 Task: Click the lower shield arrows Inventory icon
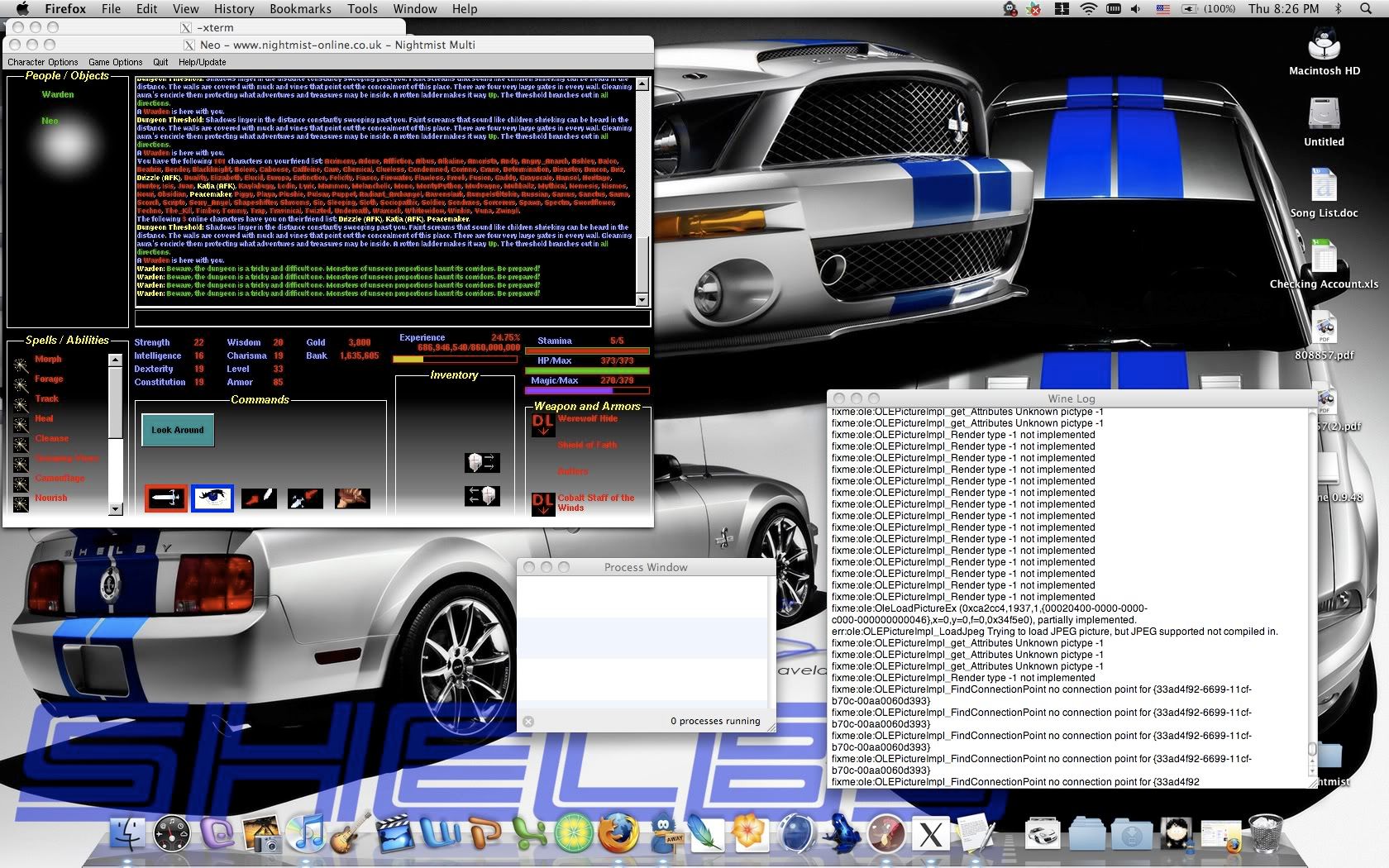[482, 496]
